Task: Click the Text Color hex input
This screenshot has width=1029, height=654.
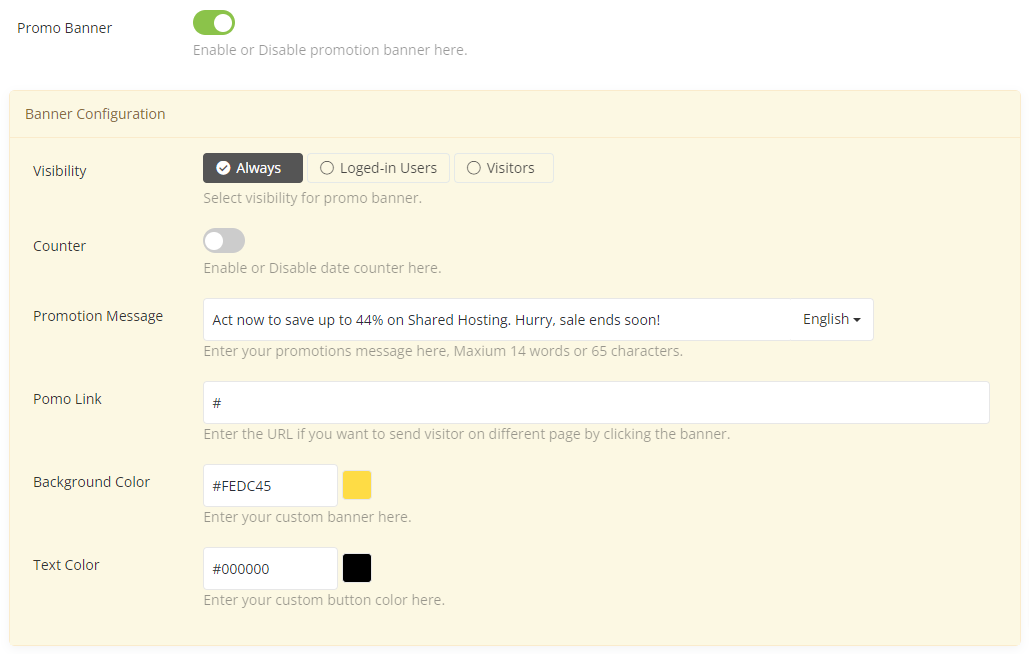Action: coord(270,569)
